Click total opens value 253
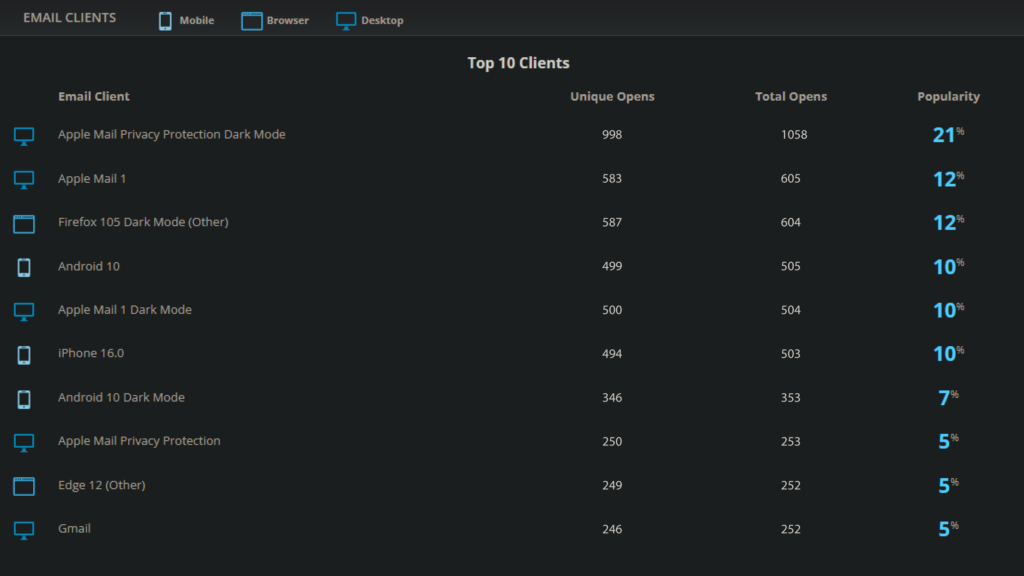The width and height of the screenshot is (1024, 576). [x=790, y=441]
